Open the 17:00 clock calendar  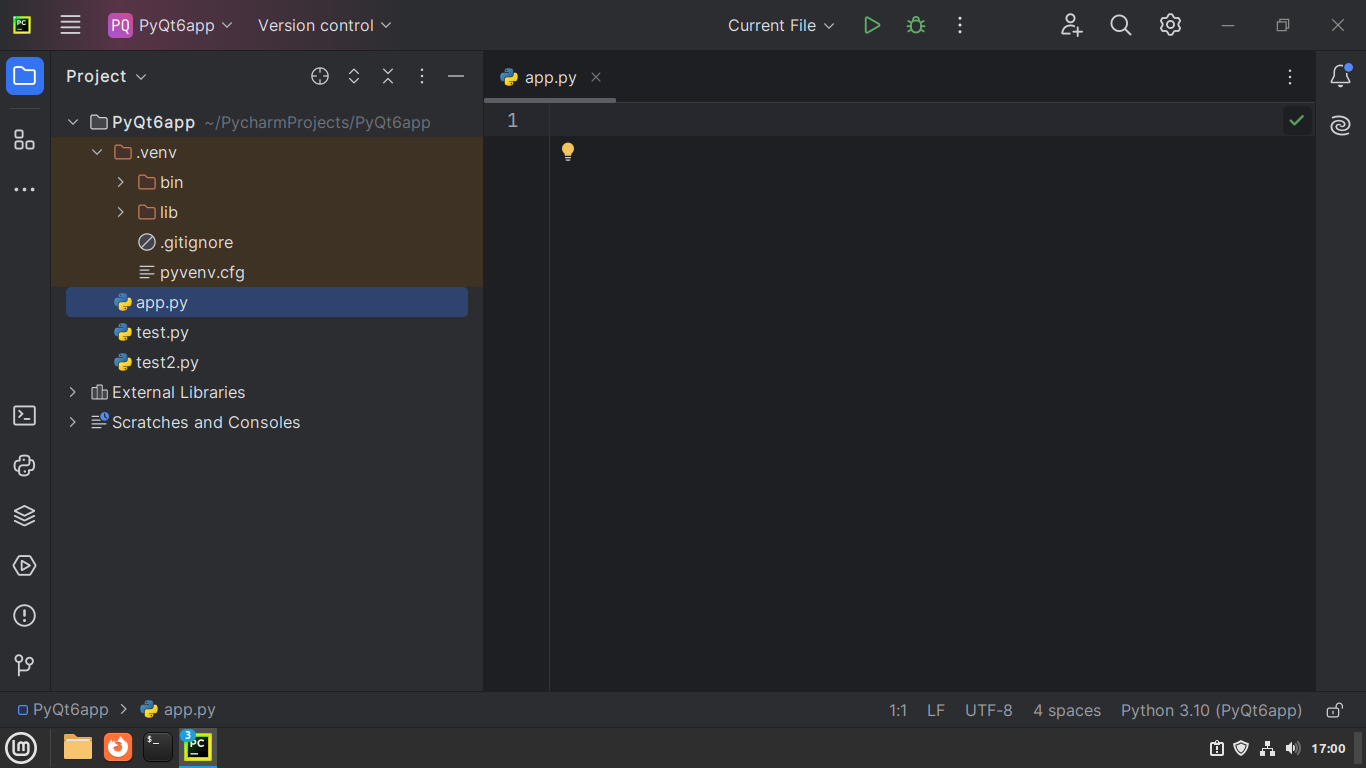point(1328,748)
